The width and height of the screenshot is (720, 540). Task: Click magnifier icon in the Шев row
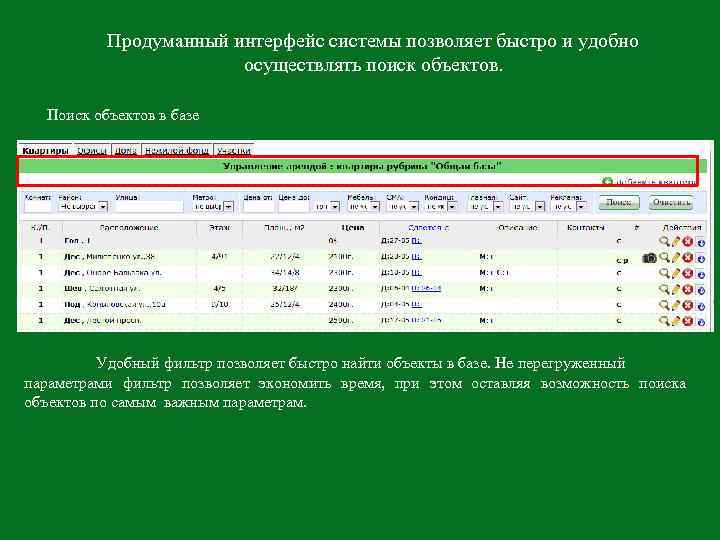tap(664, 289)
